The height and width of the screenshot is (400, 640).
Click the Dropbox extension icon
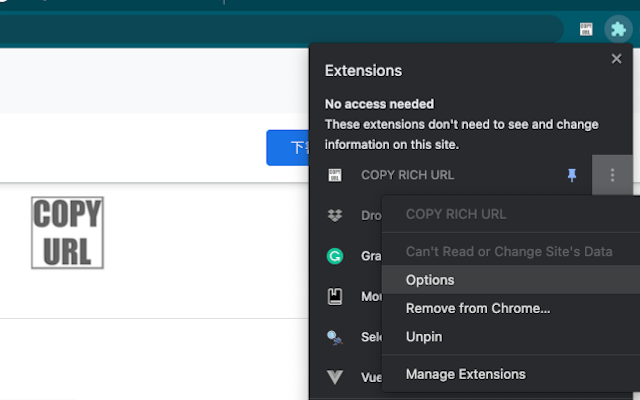click(x=335, y=215)
